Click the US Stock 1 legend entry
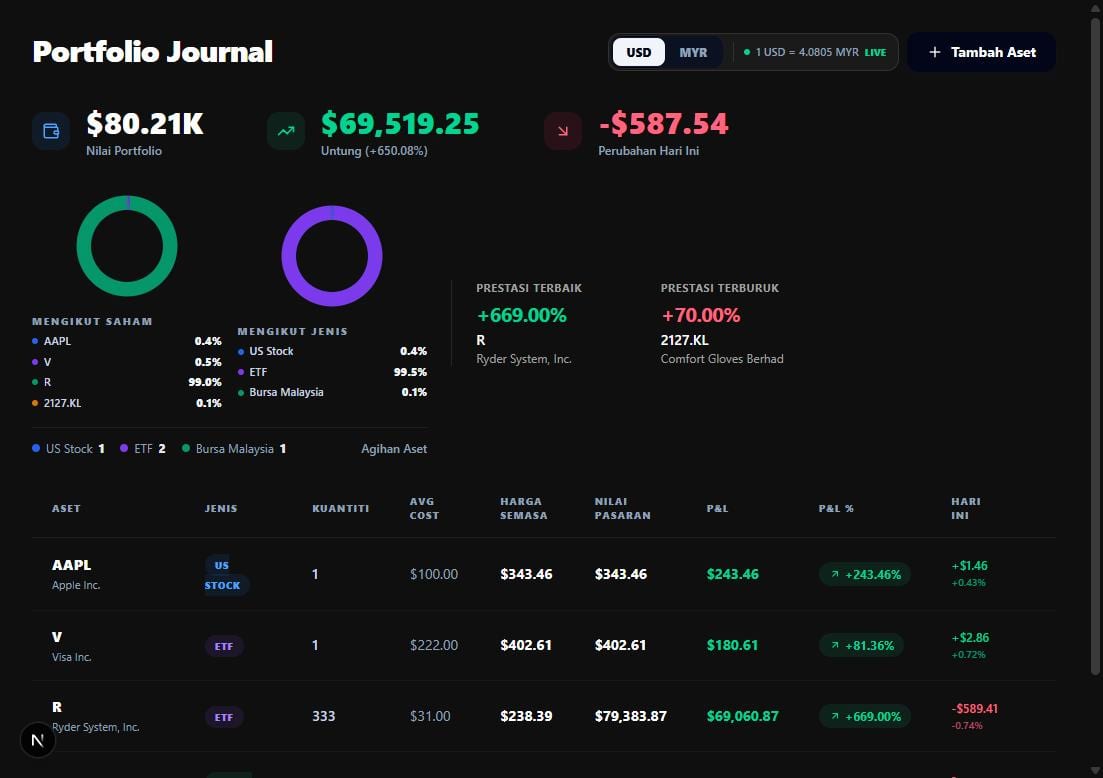 click(68, 449)
